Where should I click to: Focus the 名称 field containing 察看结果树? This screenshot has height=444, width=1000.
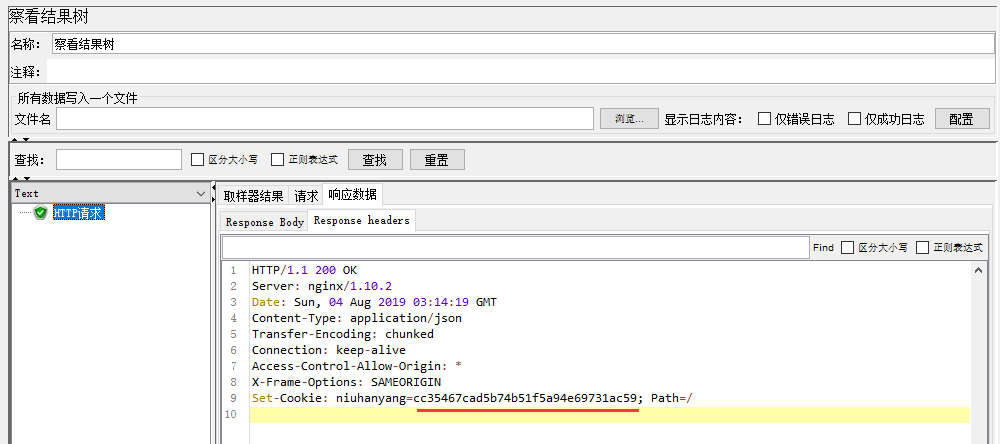[522, 44]
